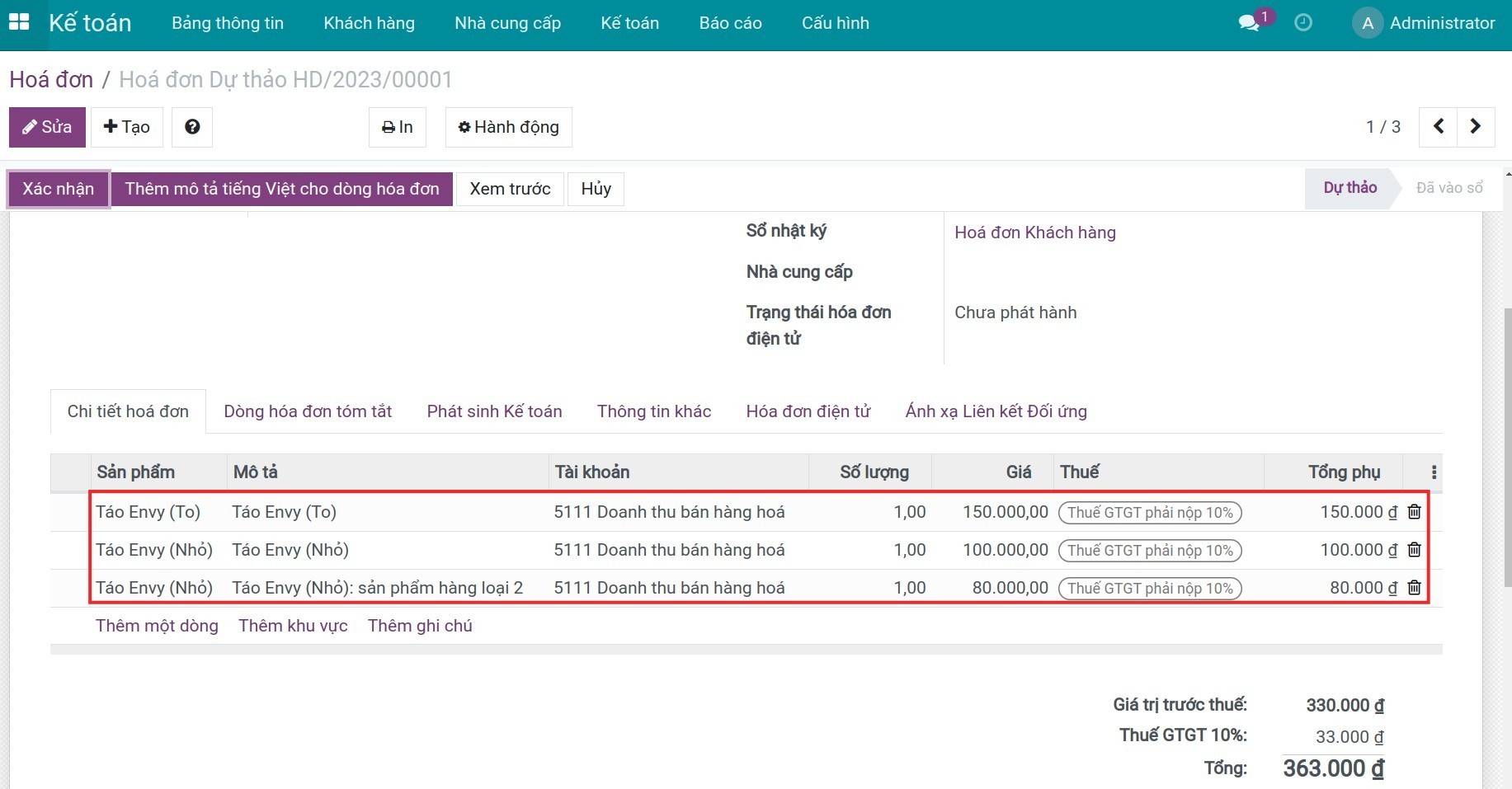
Task: Delete the Táo Envy (To) line
Action: pos(1414,512)
